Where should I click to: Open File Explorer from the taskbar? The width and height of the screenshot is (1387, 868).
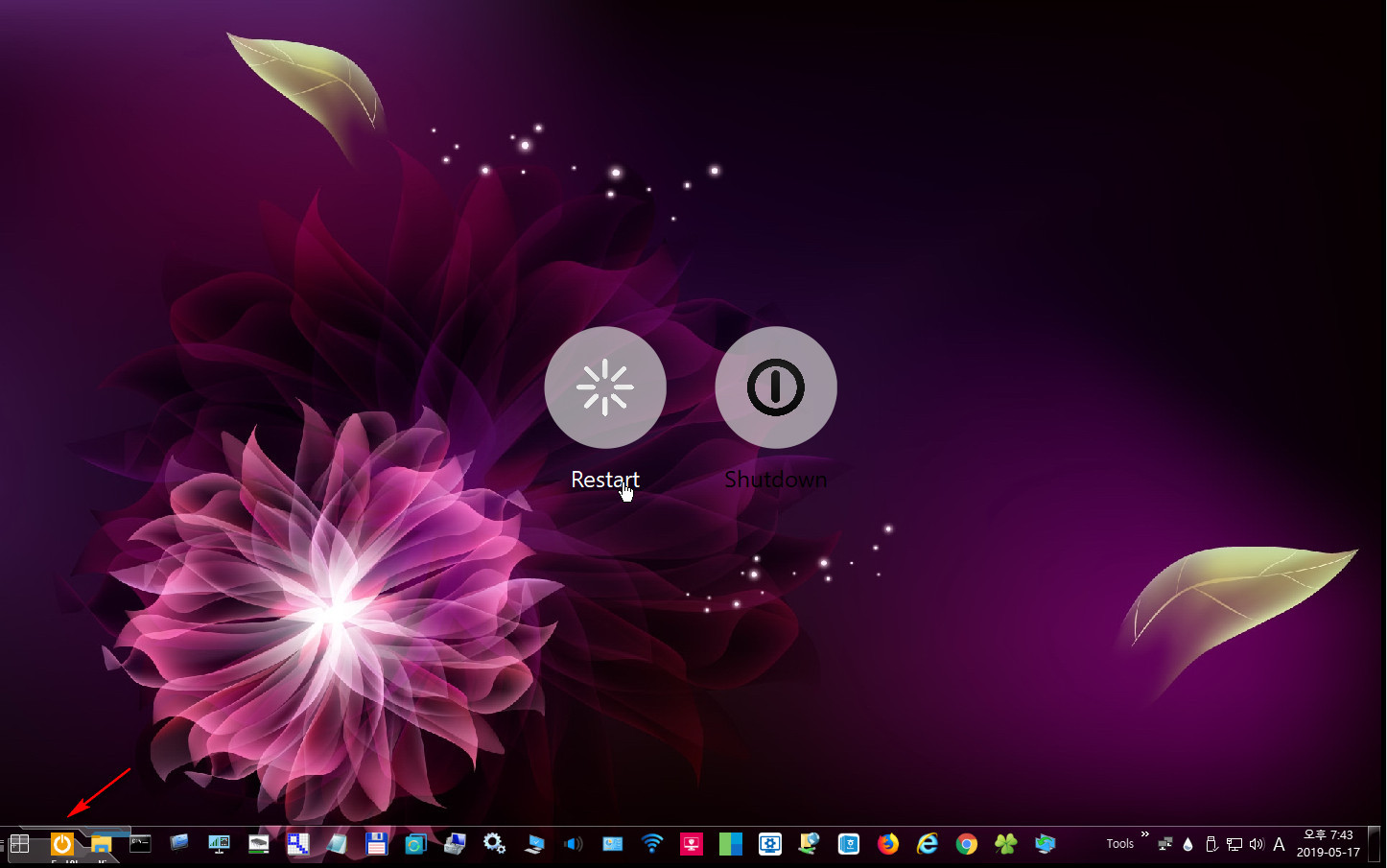coord(101,844)
